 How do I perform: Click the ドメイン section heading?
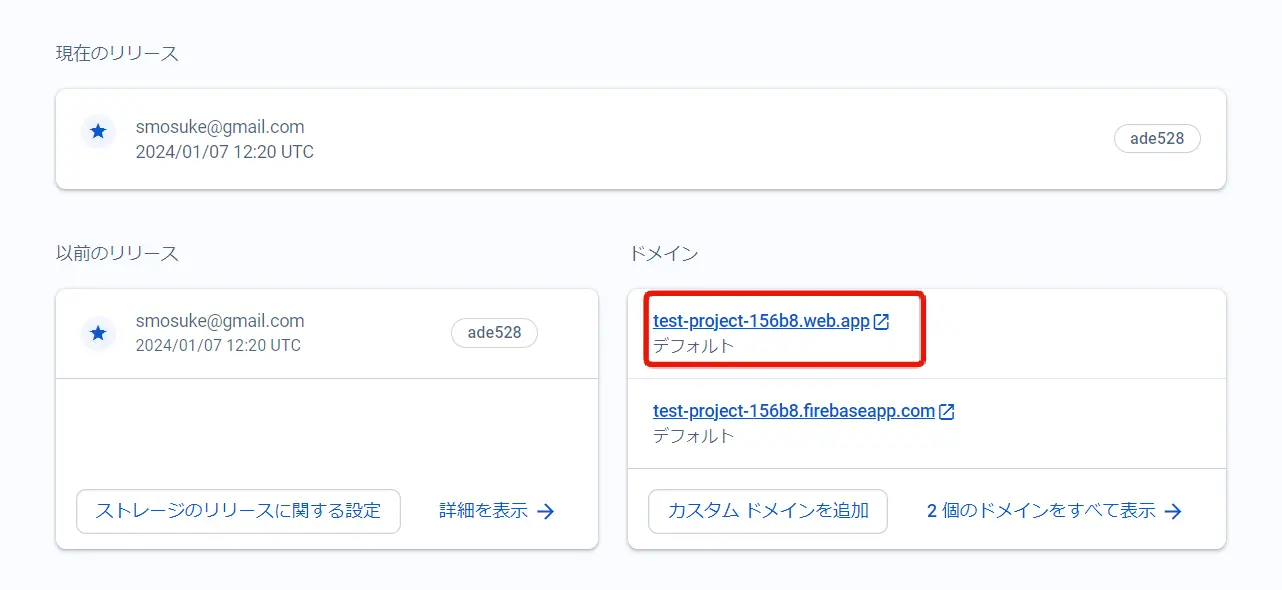(x=663, y=254)
